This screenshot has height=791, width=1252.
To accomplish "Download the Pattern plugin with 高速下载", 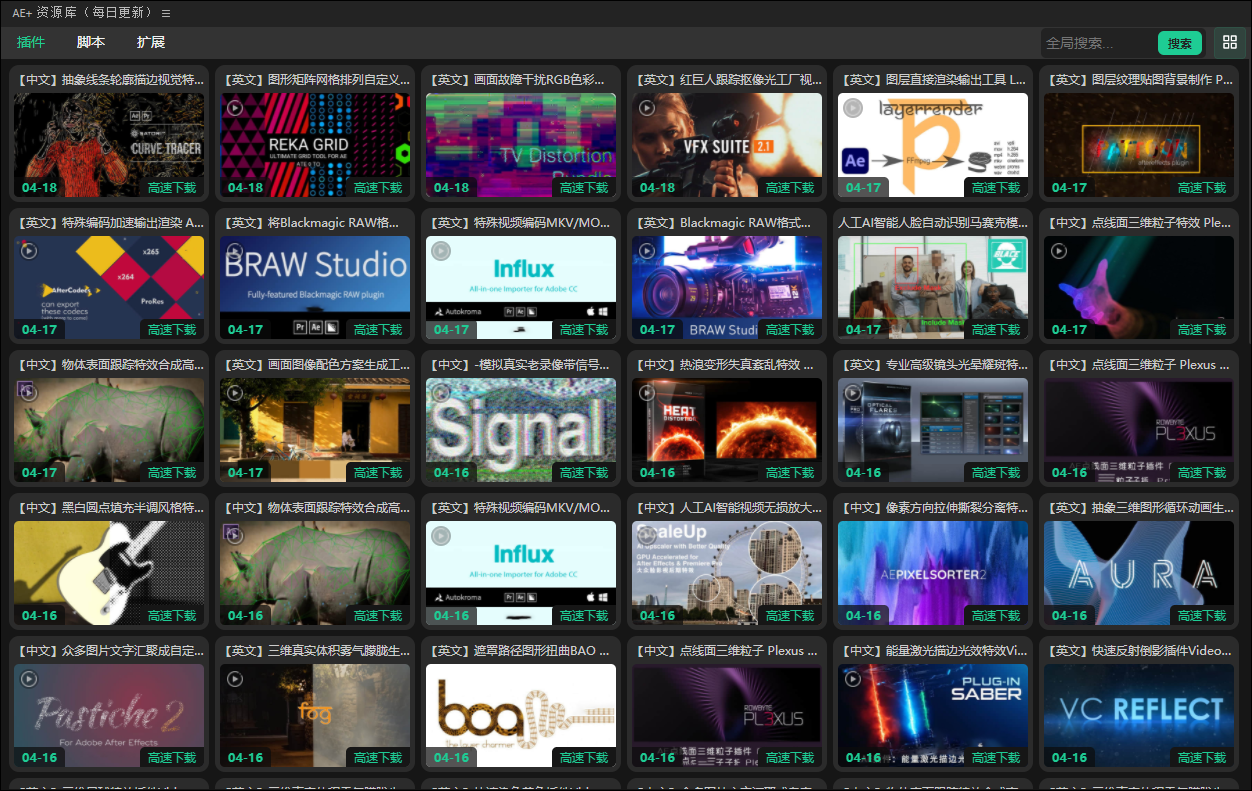I will click(x=1203, y=188).
